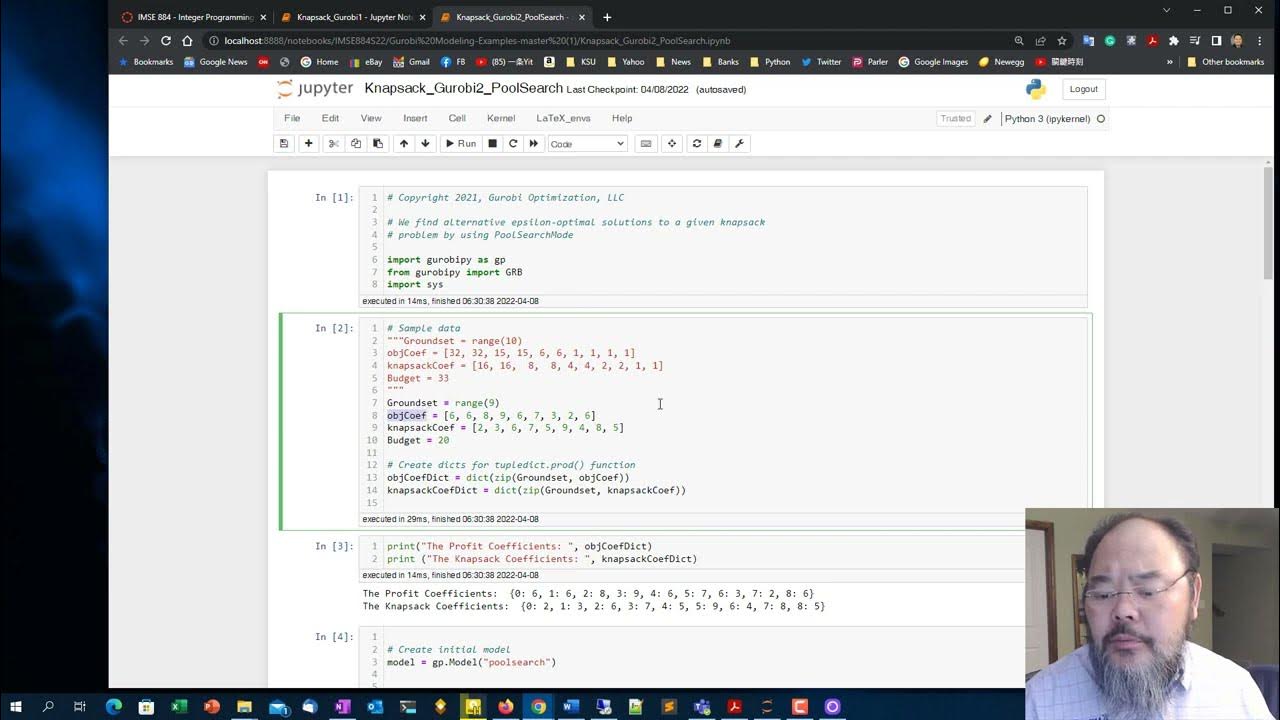The width and height of the screenshot is (1280, 720).
Task: Interrupt the kernel with stop square icon
Action: [492, 144]
